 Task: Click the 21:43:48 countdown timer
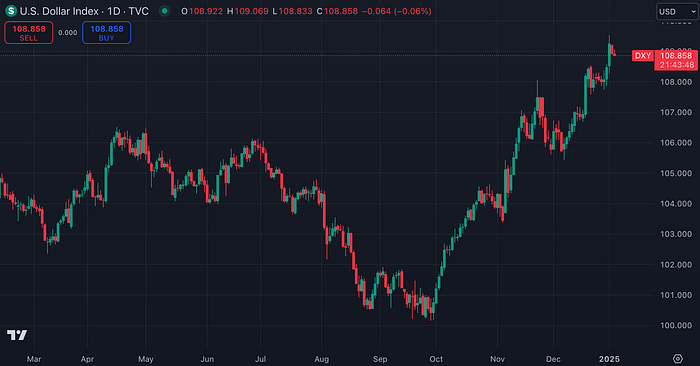677,65
